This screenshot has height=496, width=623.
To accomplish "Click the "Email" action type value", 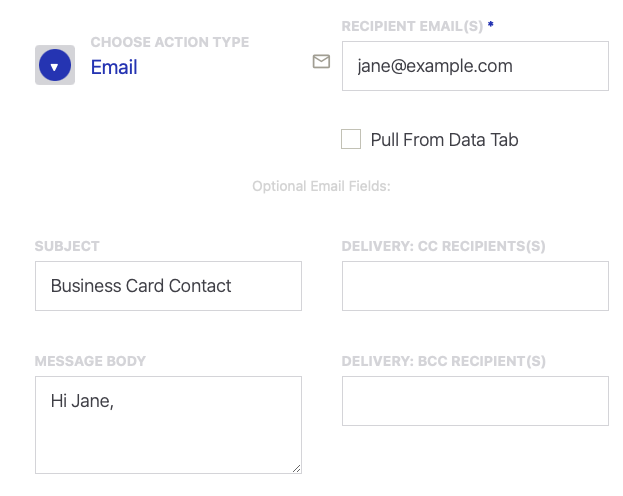I will click(114, 67).
